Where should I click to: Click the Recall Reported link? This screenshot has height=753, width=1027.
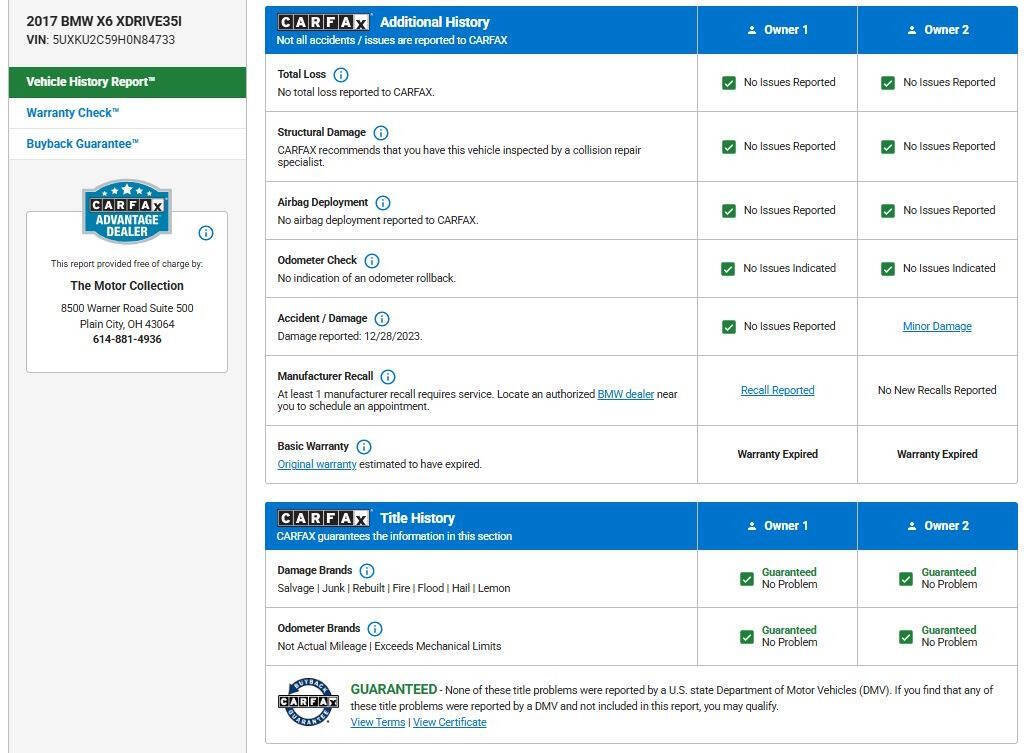(x=777, y=390)
